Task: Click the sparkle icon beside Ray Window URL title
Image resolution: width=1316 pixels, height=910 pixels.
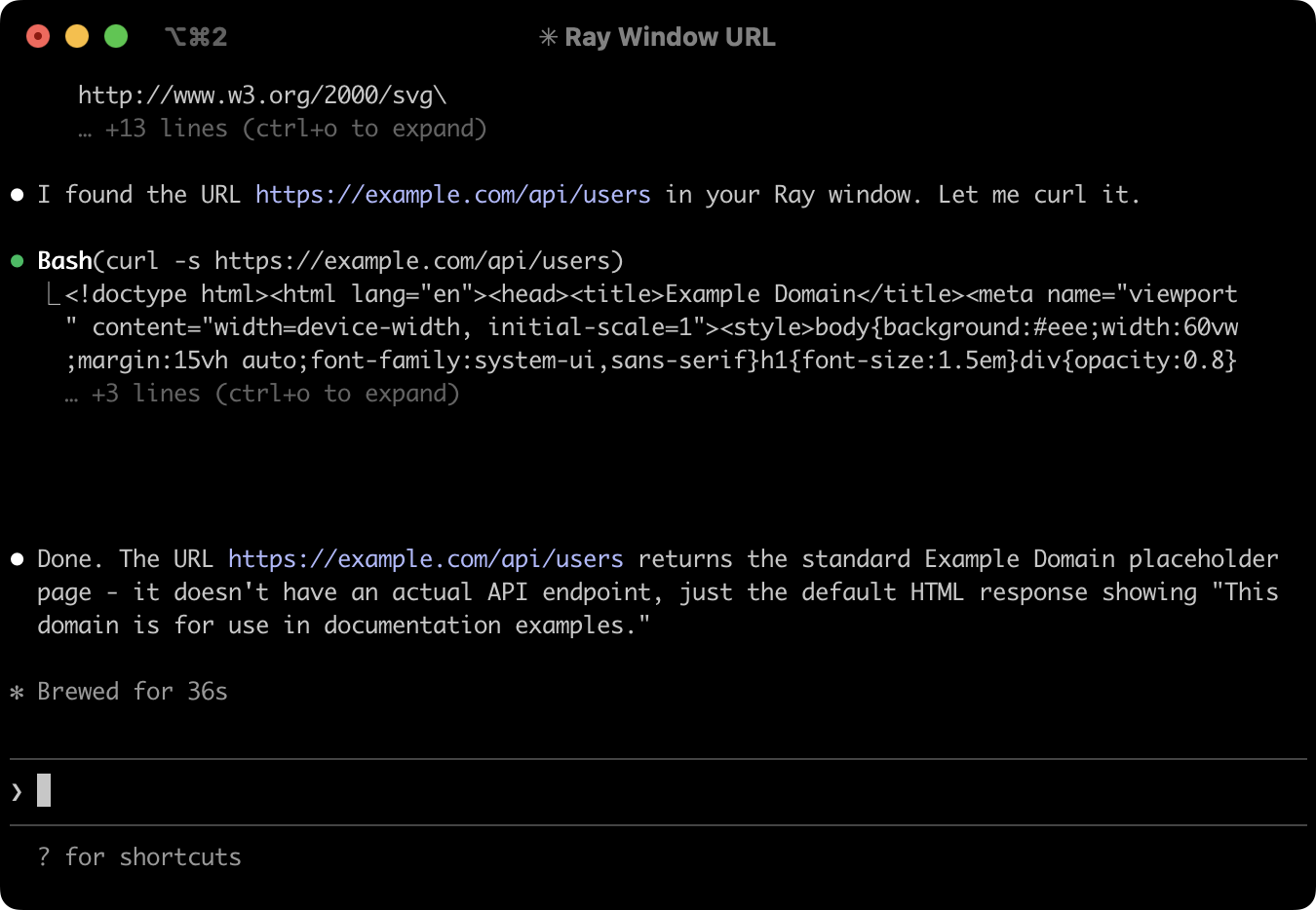Action: click(547, 36)
